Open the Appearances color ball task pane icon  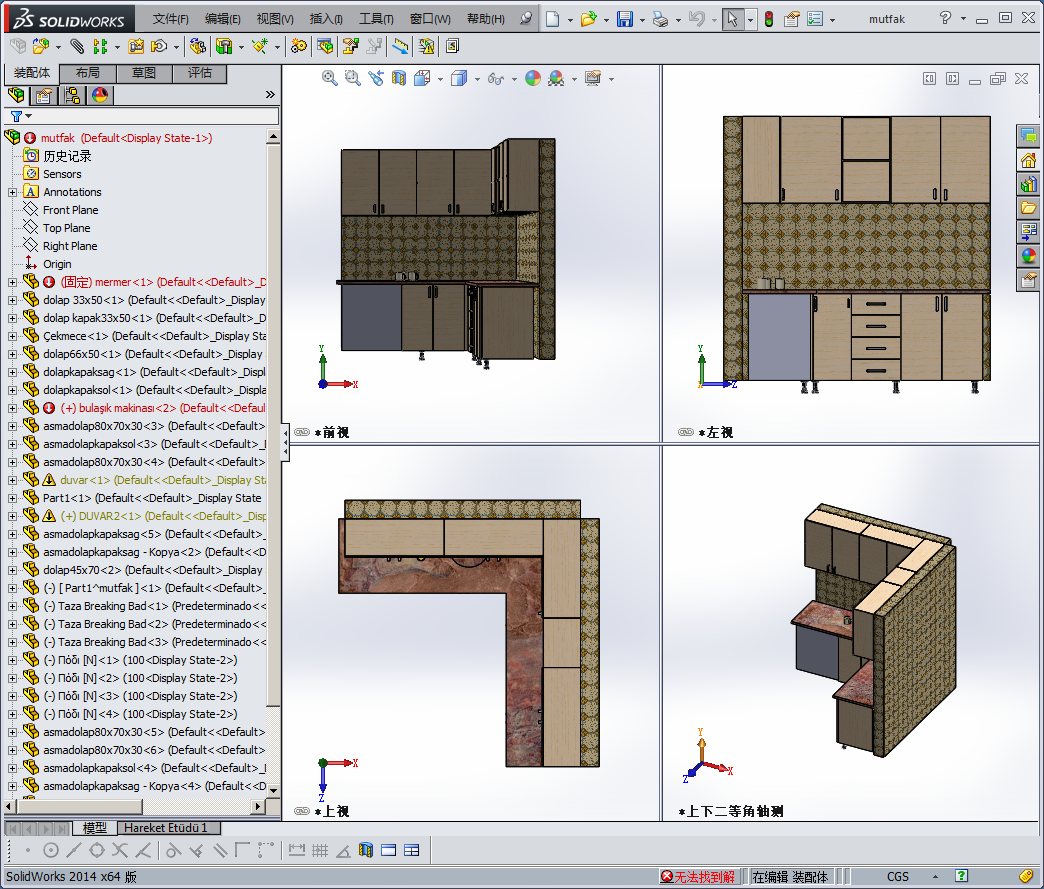[x=1028, y=256]
